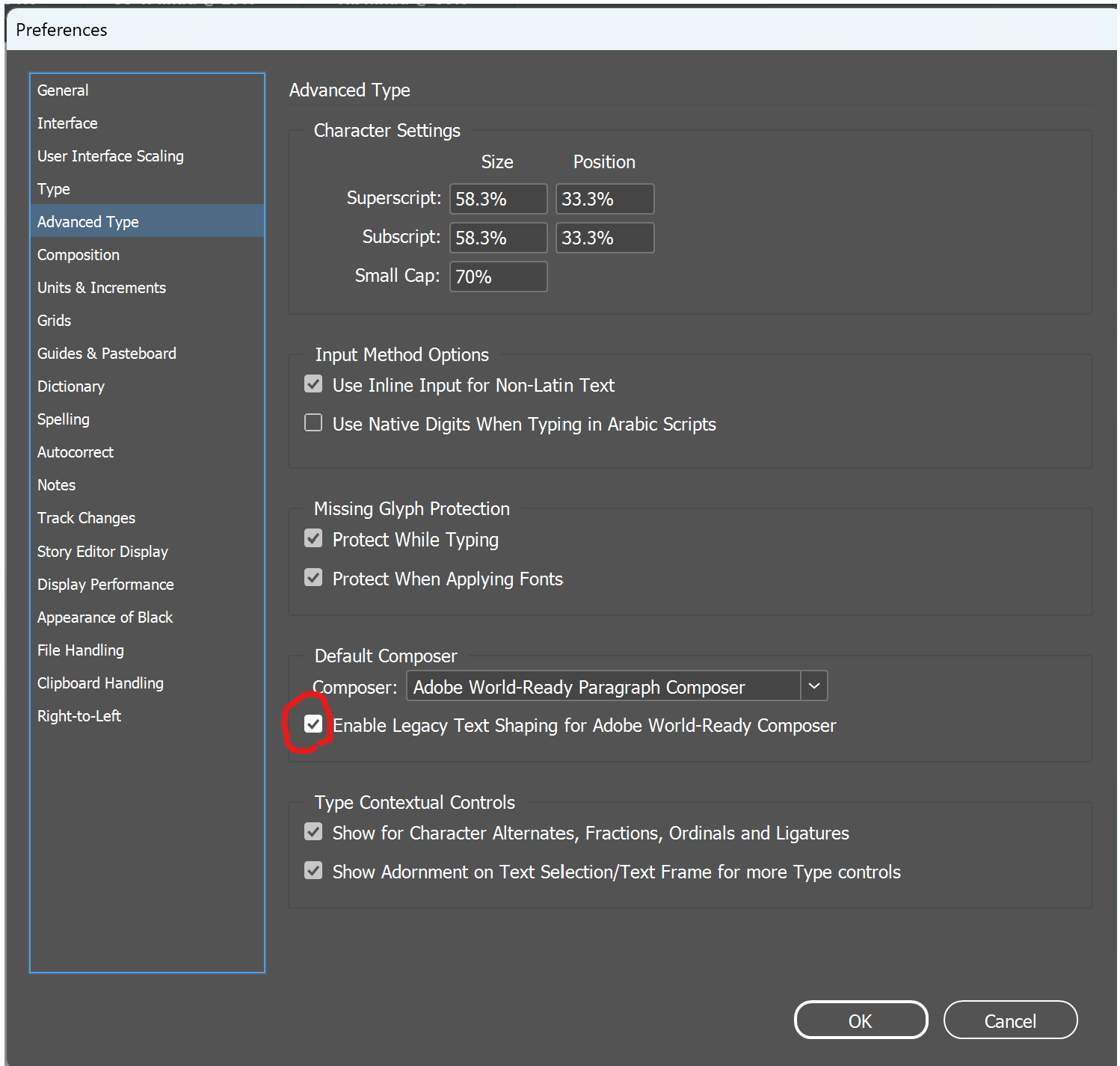Uncheck Show Adornment on Text Selection option
This screenshot has height=1066, width=1120.
click(x=313, y=871)
